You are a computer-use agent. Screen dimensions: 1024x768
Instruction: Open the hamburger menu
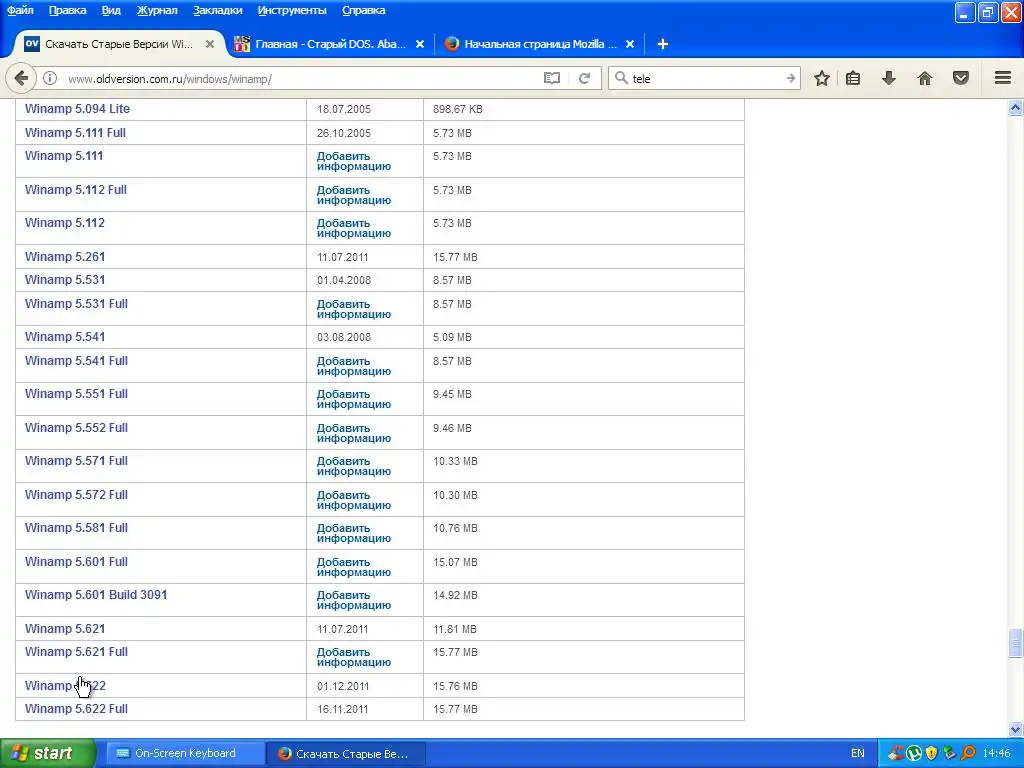(x=1003, y=78)
